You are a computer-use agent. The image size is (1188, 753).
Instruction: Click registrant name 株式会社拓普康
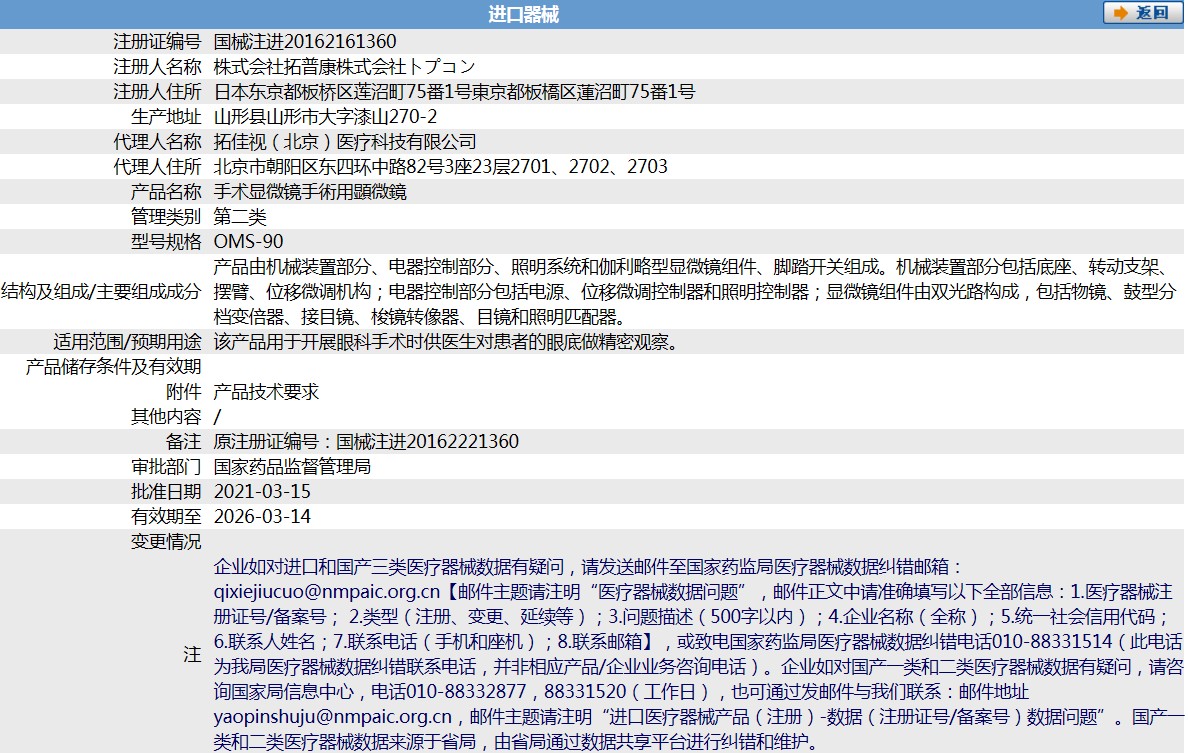[276, 67]
